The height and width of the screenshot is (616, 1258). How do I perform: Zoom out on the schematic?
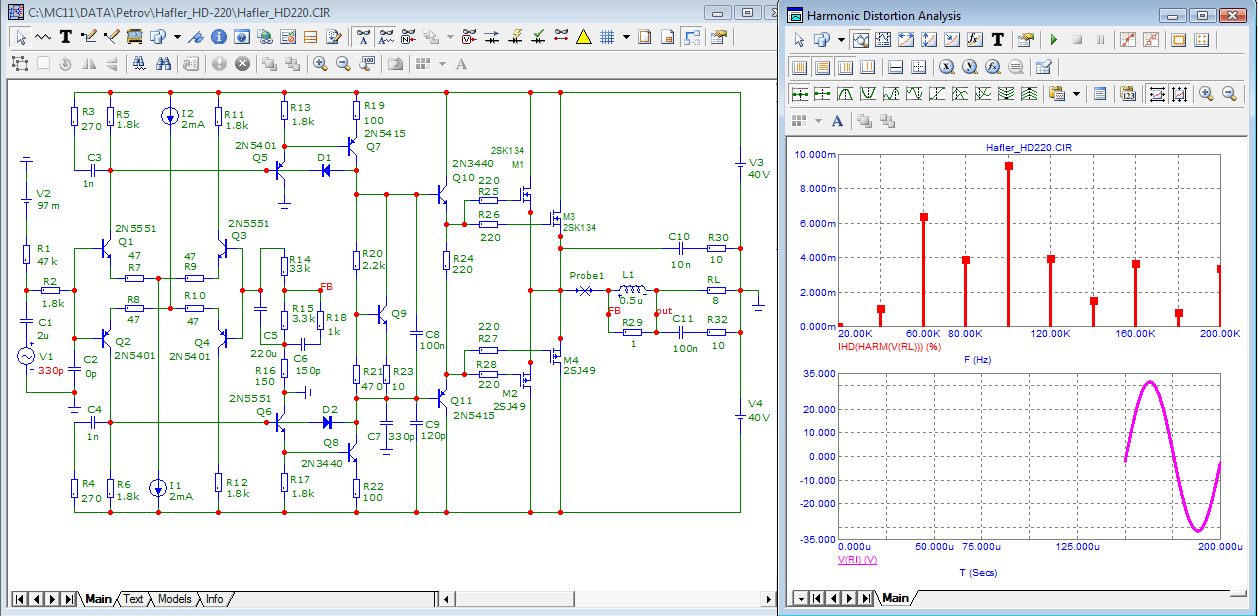pos(343,63)
